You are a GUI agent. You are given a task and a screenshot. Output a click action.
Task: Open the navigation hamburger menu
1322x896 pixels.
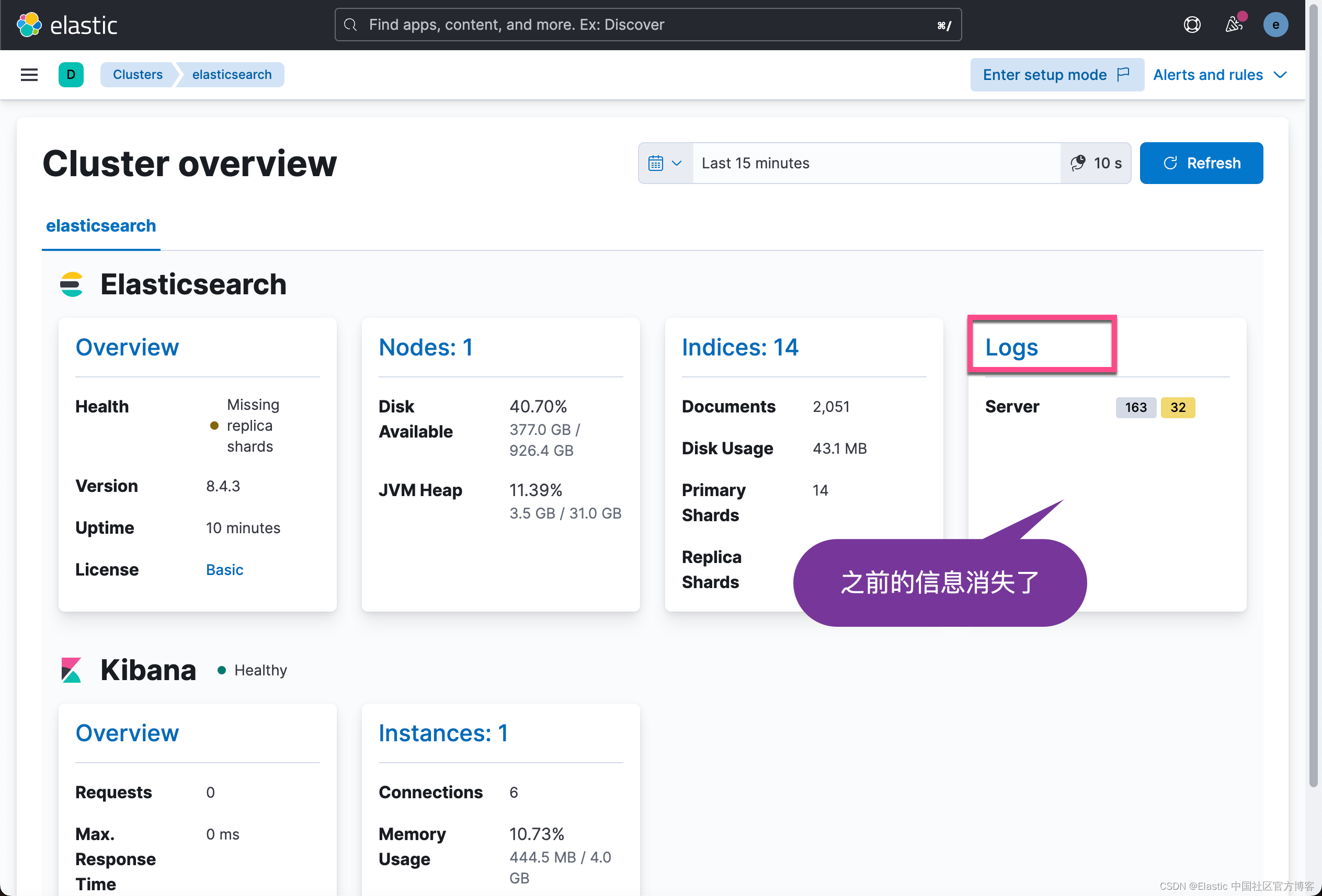coord(29,74)
